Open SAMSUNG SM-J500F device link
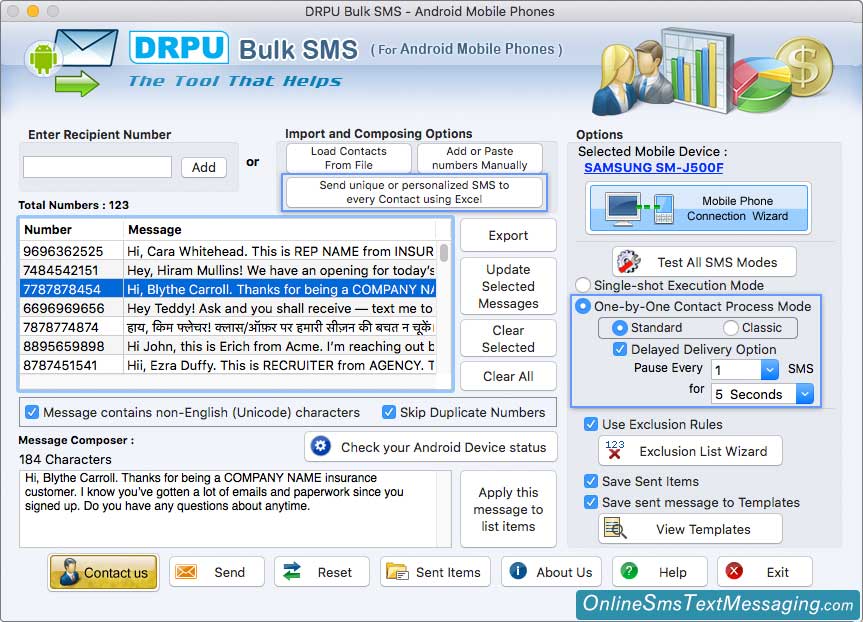Screen dimensions: 863x622 pyautogui.click(x=653, y=167)
